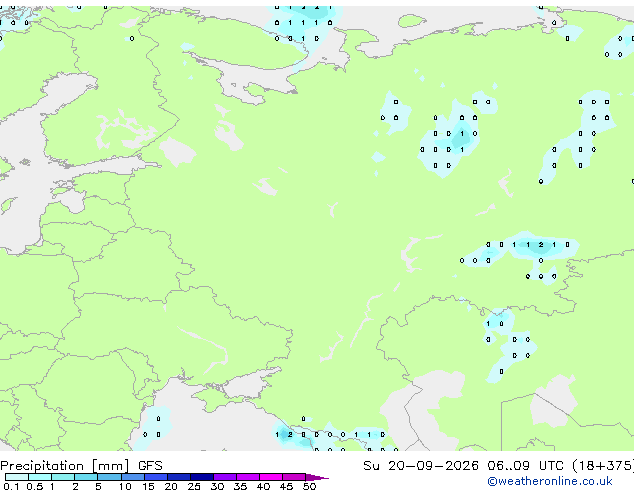Select the 25–30 mm dark navy swatch
This screenshot has width=634, height=490.
click(202, 477)
